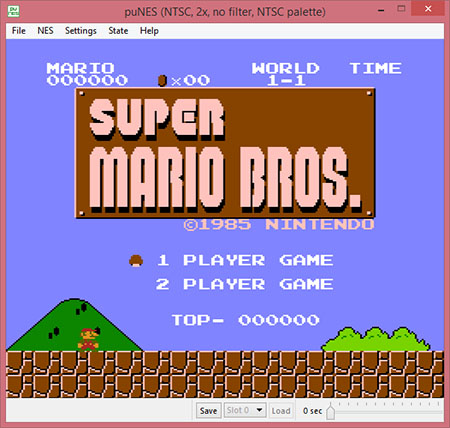
Task: Click the WORLD 1-1 indicator
Action: (286, 74)
